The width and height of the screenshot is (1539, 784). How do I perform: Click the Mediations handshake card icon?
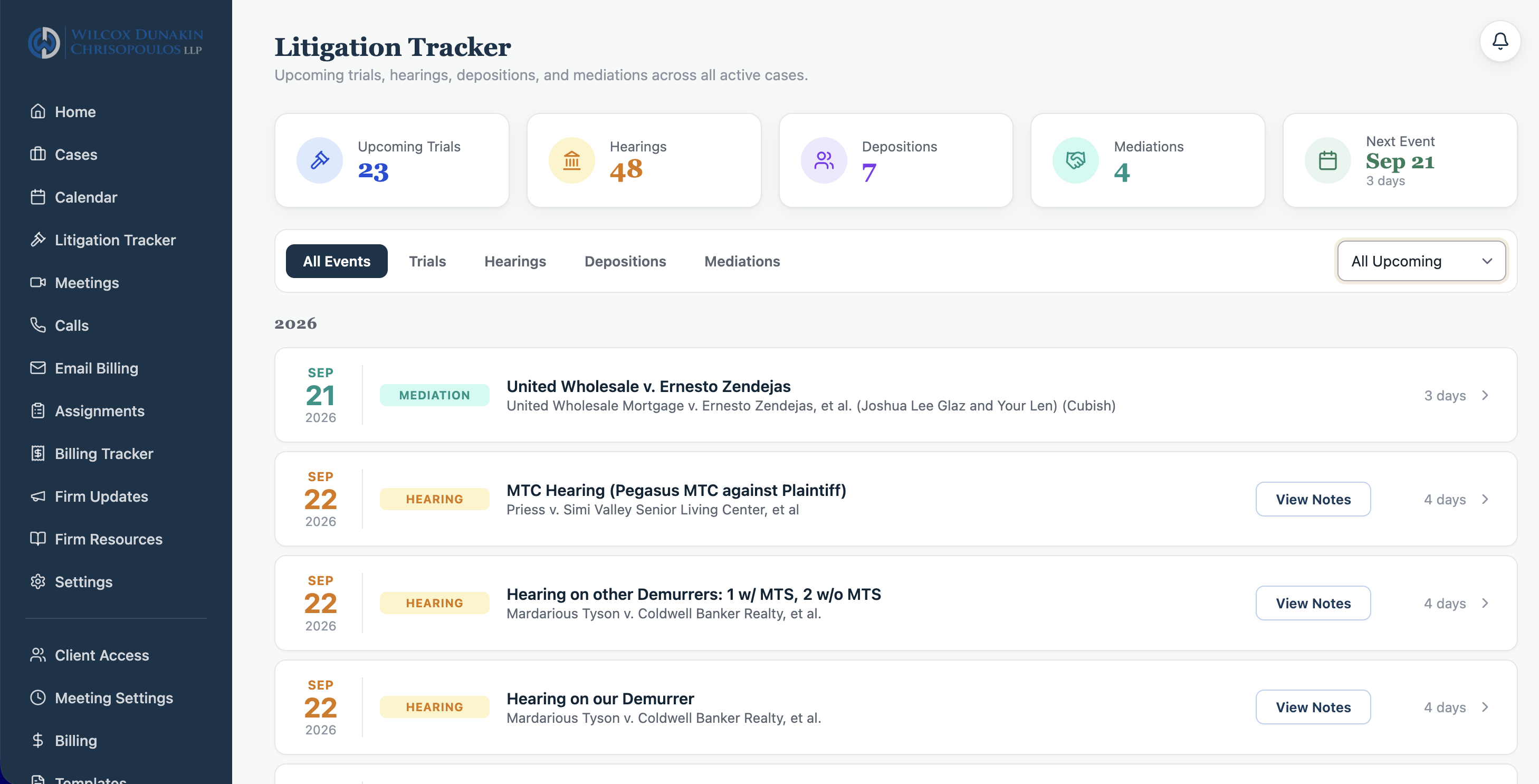(1075, 160)
